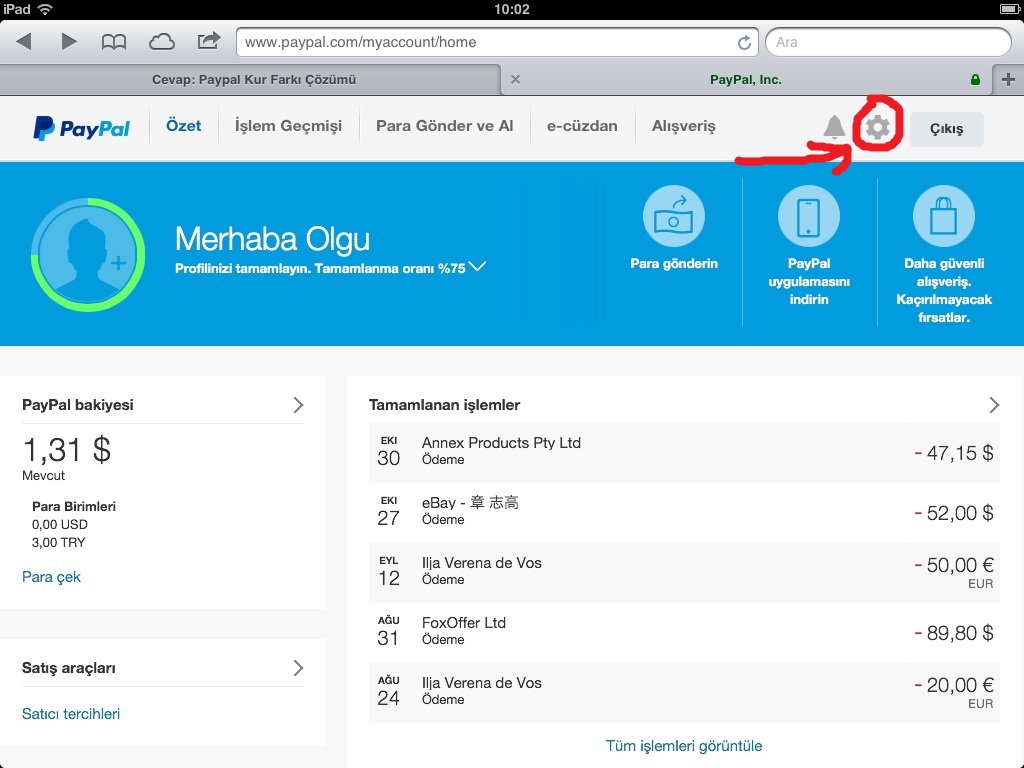Image resolution: width=1024 pixels, height=768 pixels.
Task: Expand the Tamamlanan işlemler arrow
Action: [x=993, y=405]
